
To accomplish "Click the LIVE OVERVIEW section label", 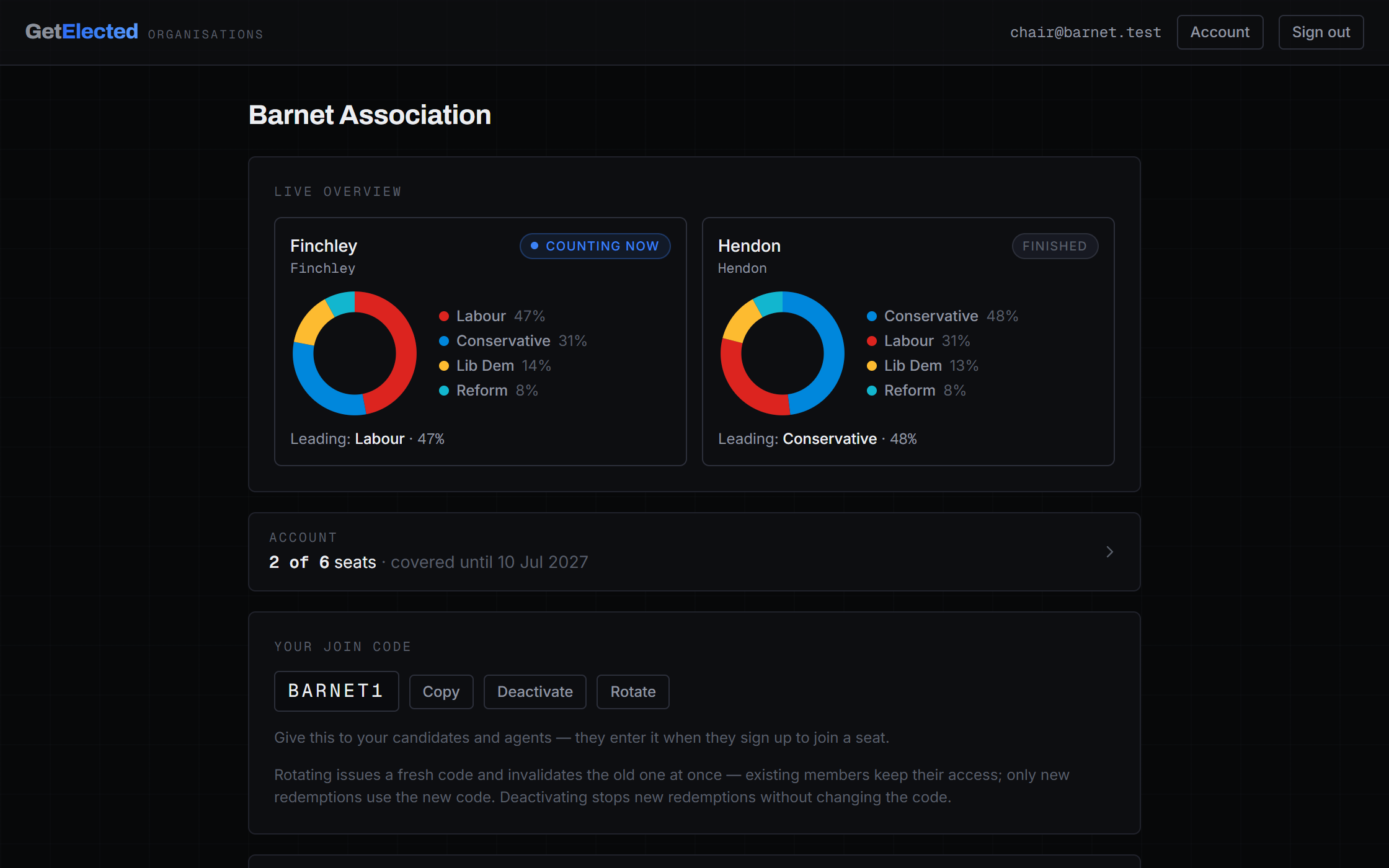I will point(338,192).
